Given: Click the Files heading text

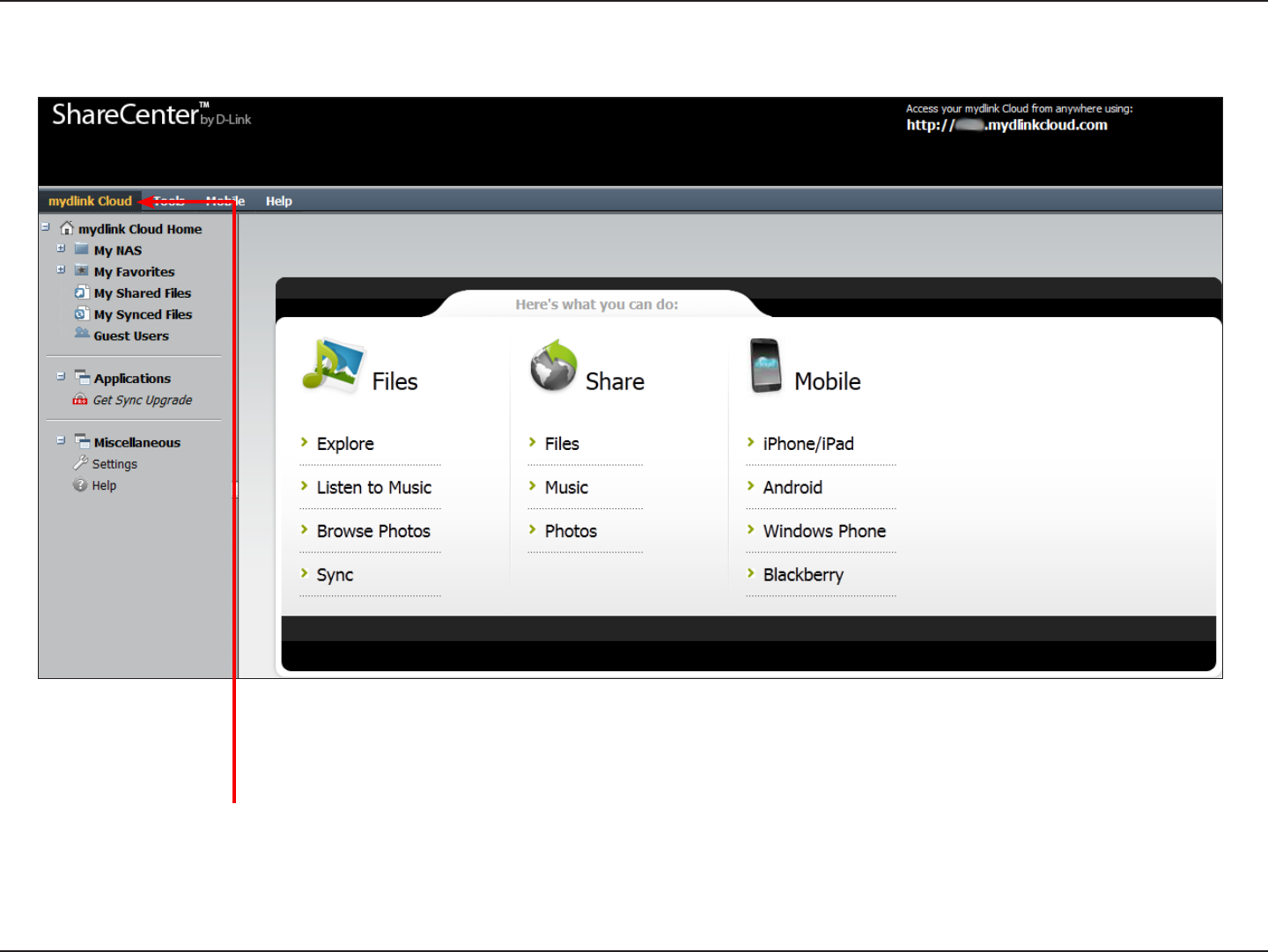Looking at the screenshot, I should (x=394, y=381).
